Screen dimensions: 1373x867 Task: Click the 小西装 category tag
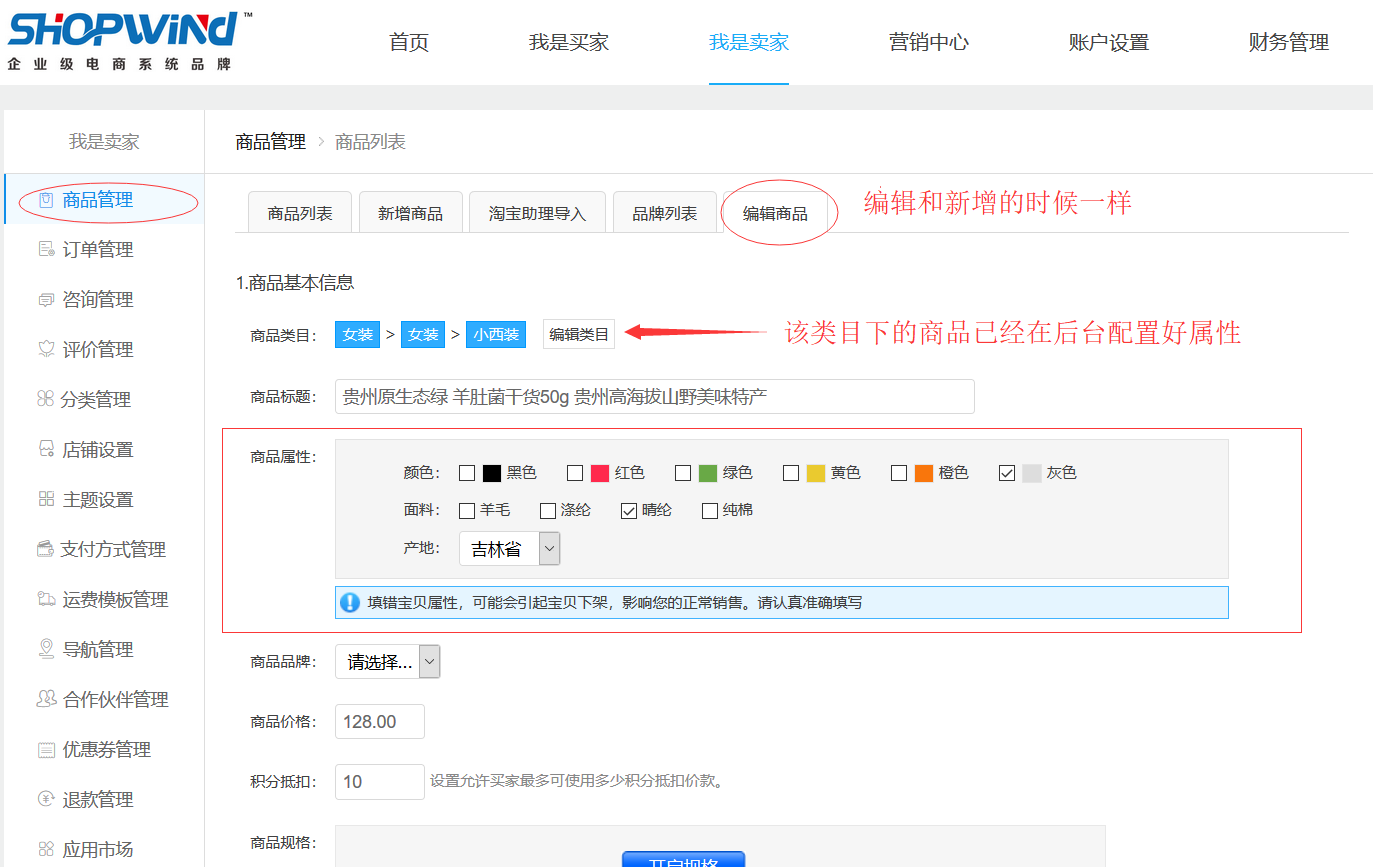click(496, 334)
